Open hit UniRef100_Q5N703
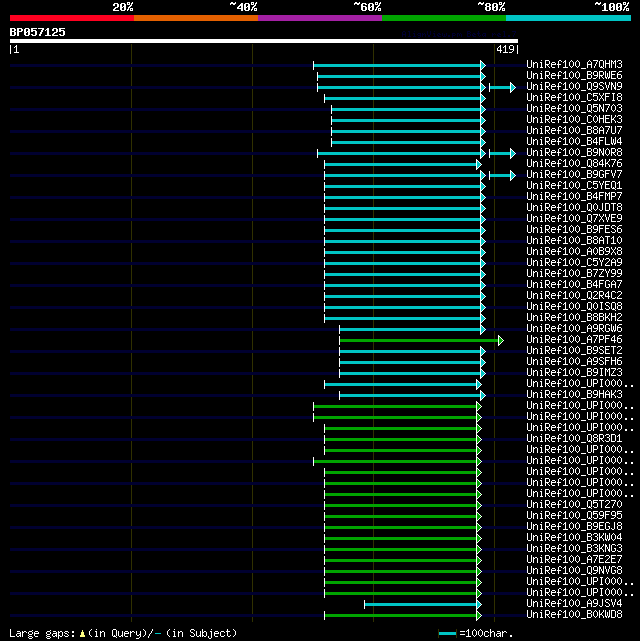 pyautogui.click(x=574, y=109)
